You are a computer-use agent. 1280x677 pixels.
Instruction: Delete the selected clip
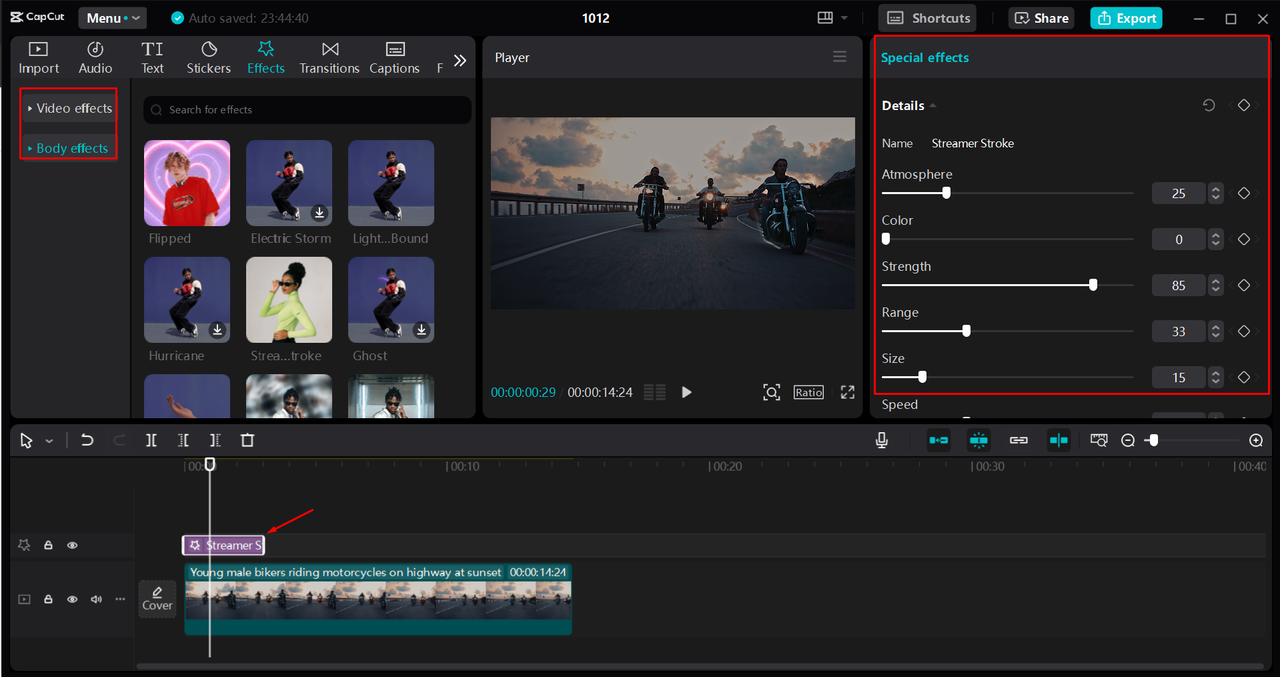(247, 440)
